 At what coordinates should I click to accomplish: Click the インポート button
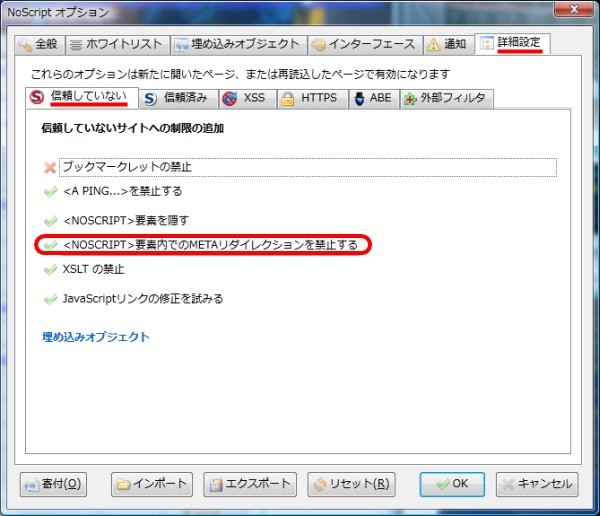[152, 484]
